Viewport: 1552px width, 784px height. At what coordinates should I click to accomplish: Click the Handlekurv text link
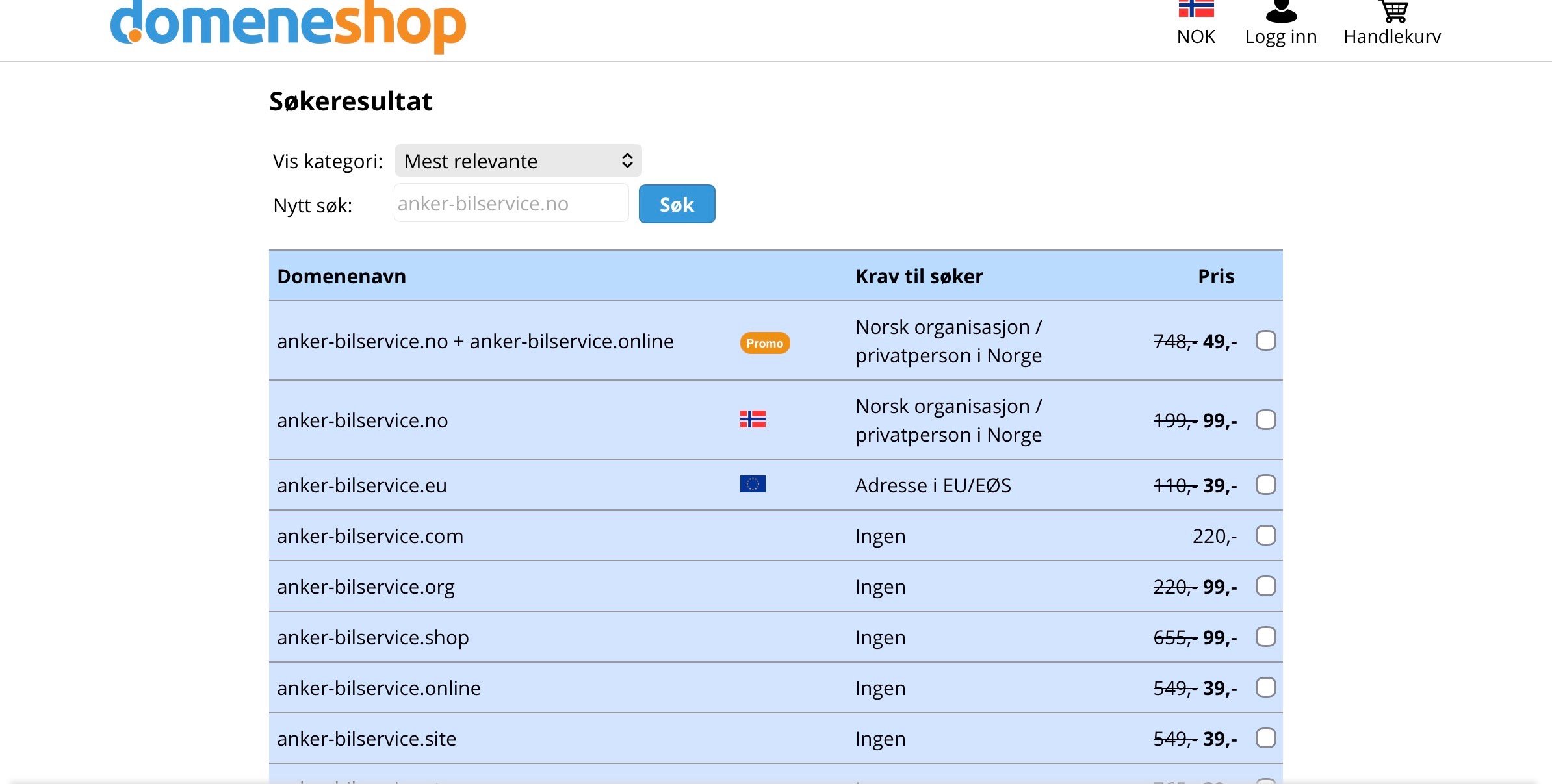click(1392, 37)
